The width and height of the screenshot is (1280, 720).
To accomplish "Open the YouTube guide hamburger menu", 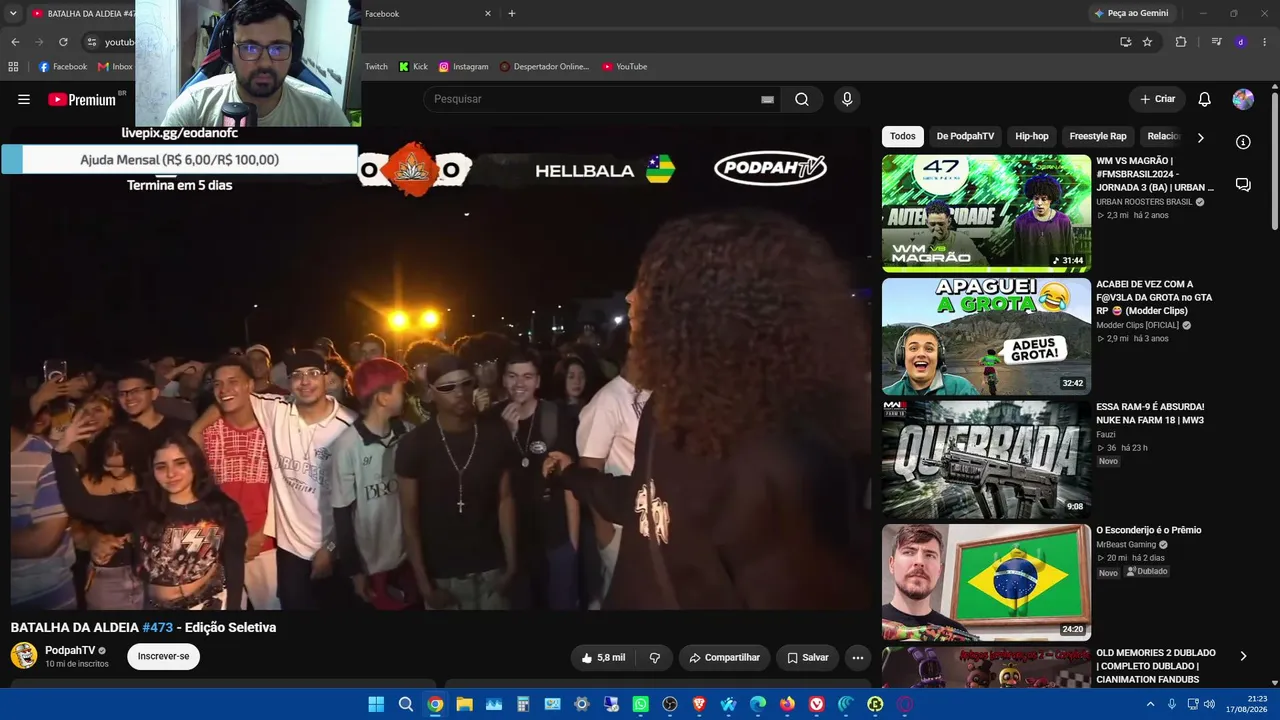I will click(24, 99).
